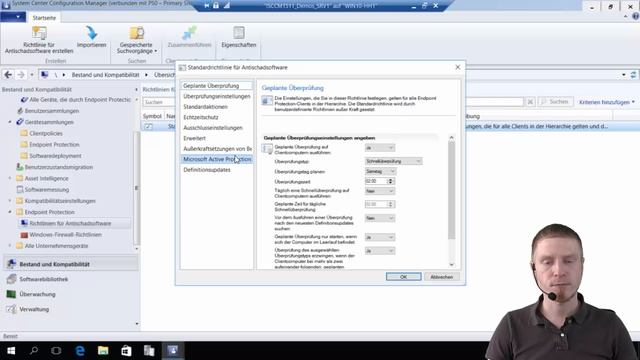Expand the Asset Intelligence tree node
Image resolution: width=640 pixels, height=360 pixels.
pyautogui.click(x=10, y=178)
